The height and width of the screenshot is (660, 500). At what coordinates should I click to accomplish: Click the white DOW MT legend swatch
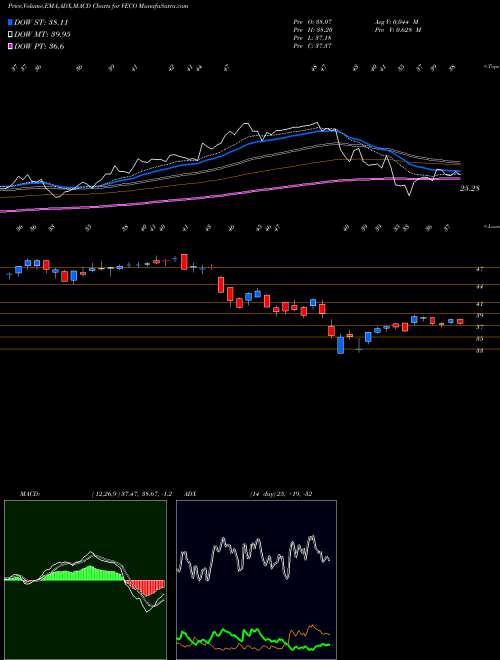click(x=11, y=34)
